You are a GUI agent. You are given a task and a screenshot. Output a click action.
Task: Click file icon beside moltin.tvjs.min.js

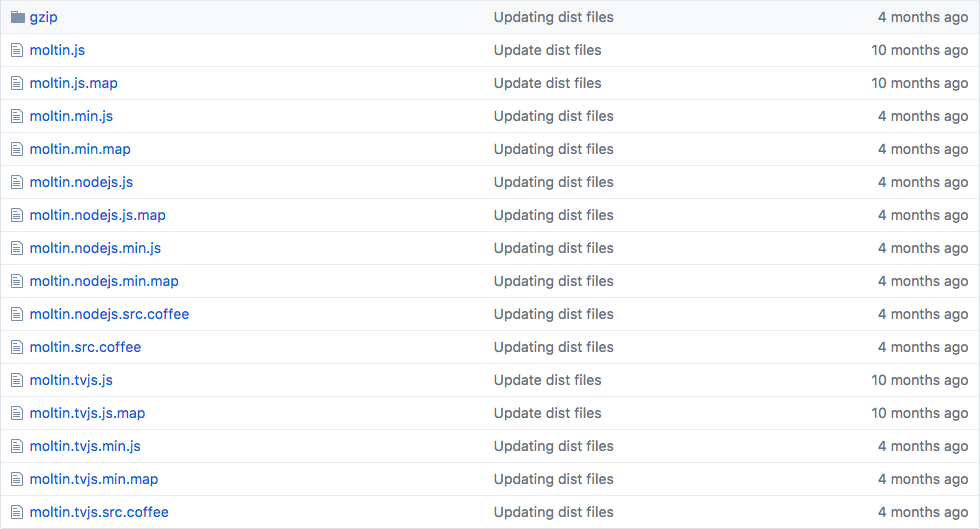click(17, 446)
